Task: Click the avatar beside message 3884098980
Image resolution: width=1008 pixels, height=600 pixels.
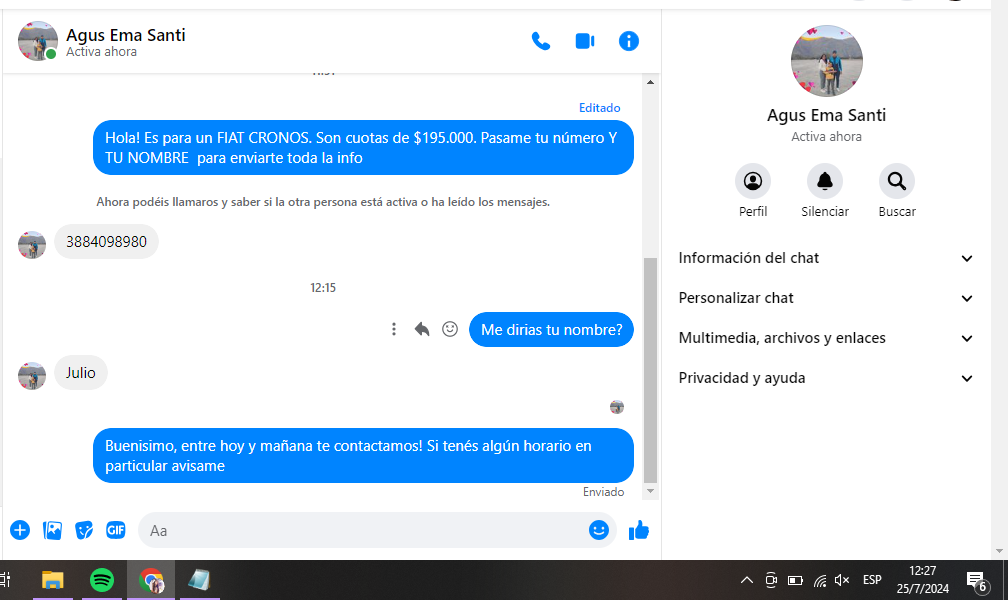Action: (x=32, y=245)
